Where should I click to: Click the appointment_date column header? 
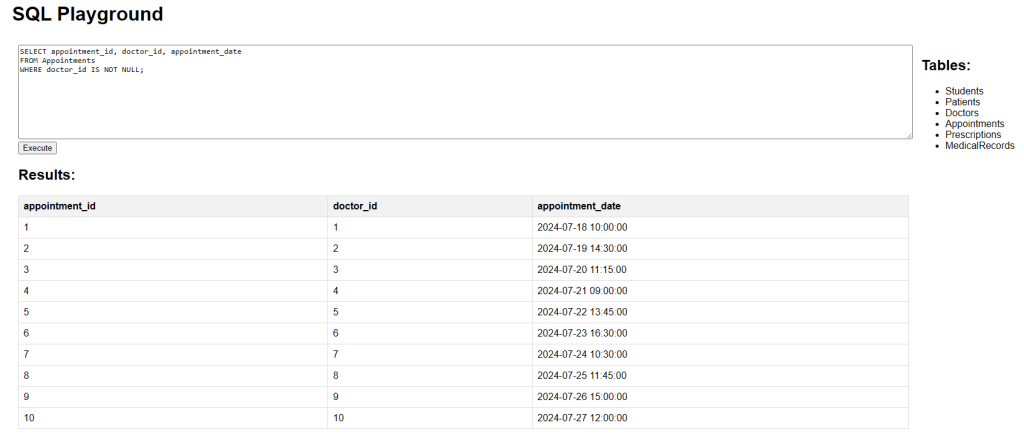tap(720, 206)
